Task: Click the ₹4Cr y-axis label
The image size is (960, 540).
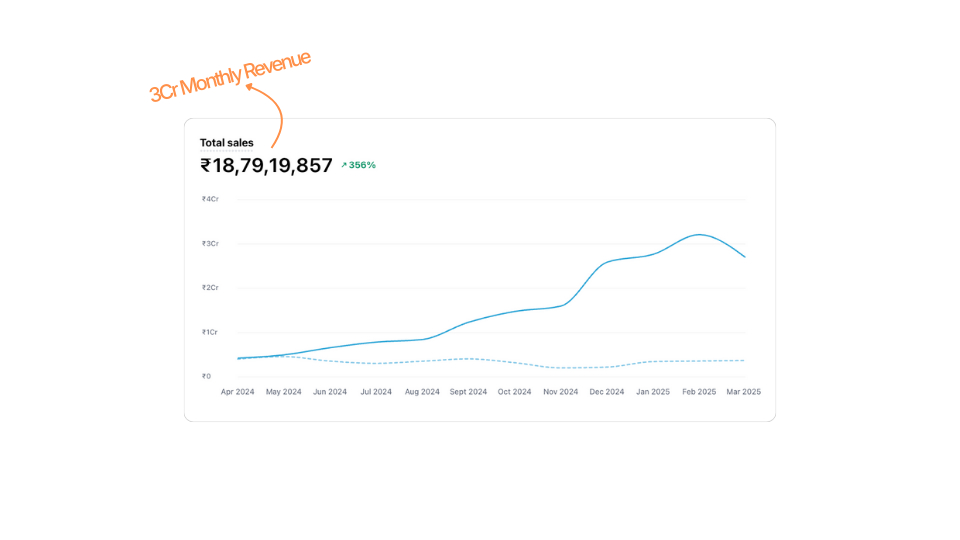Action: click(210, 199)
